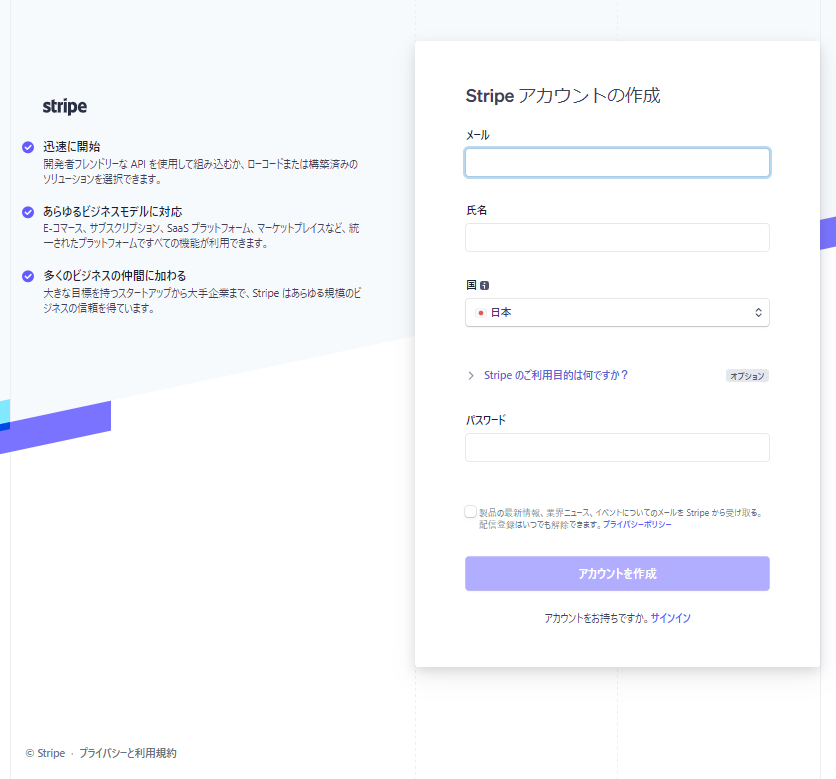Image resolution: width=836 pixels, height=779 pixels.
Task: Click the up-down arrows of the country selector
Action: click(758, 312)
